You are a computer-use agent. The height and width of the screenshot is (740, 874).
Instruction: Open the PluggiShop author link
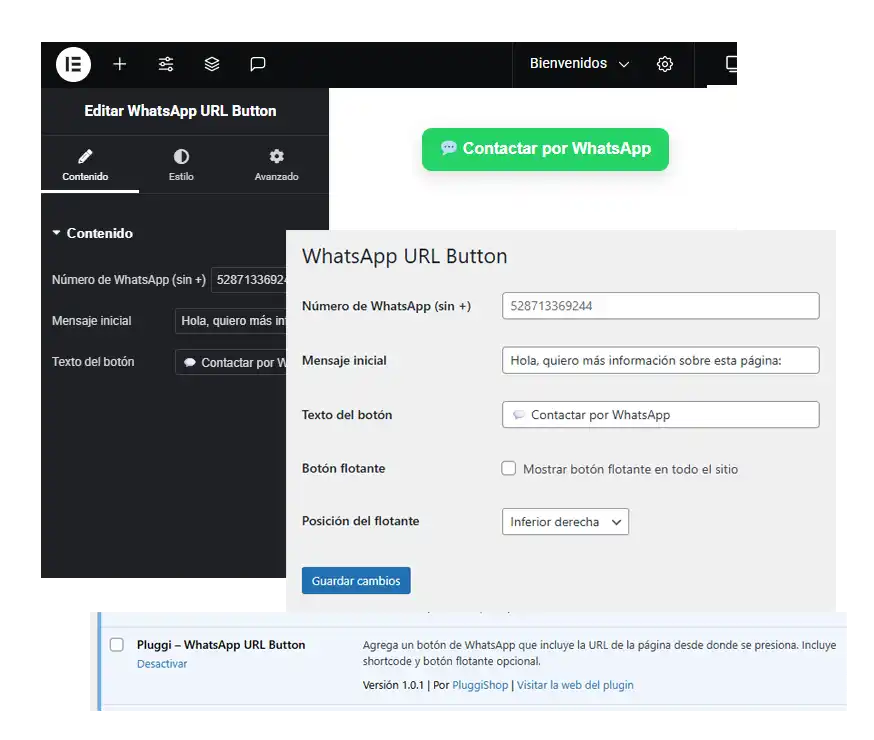tap(480, 685)
